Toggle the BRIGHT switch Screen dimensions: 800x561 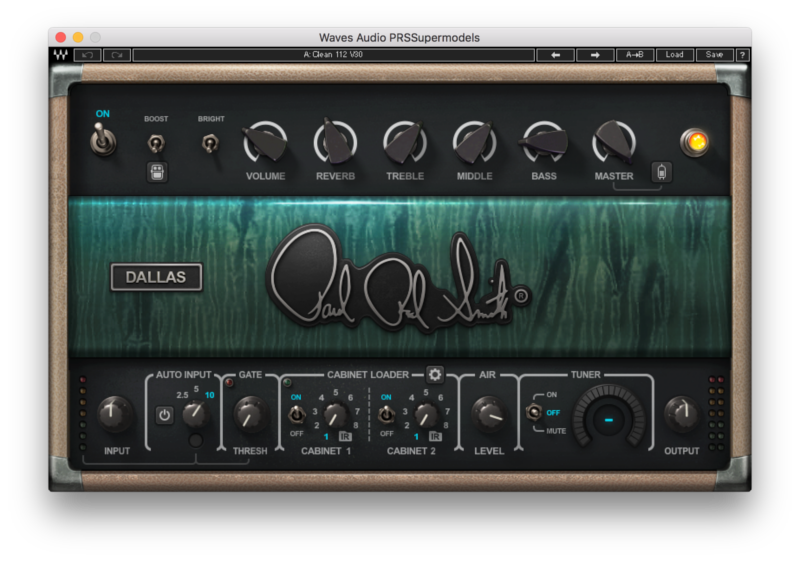[210, 143]
